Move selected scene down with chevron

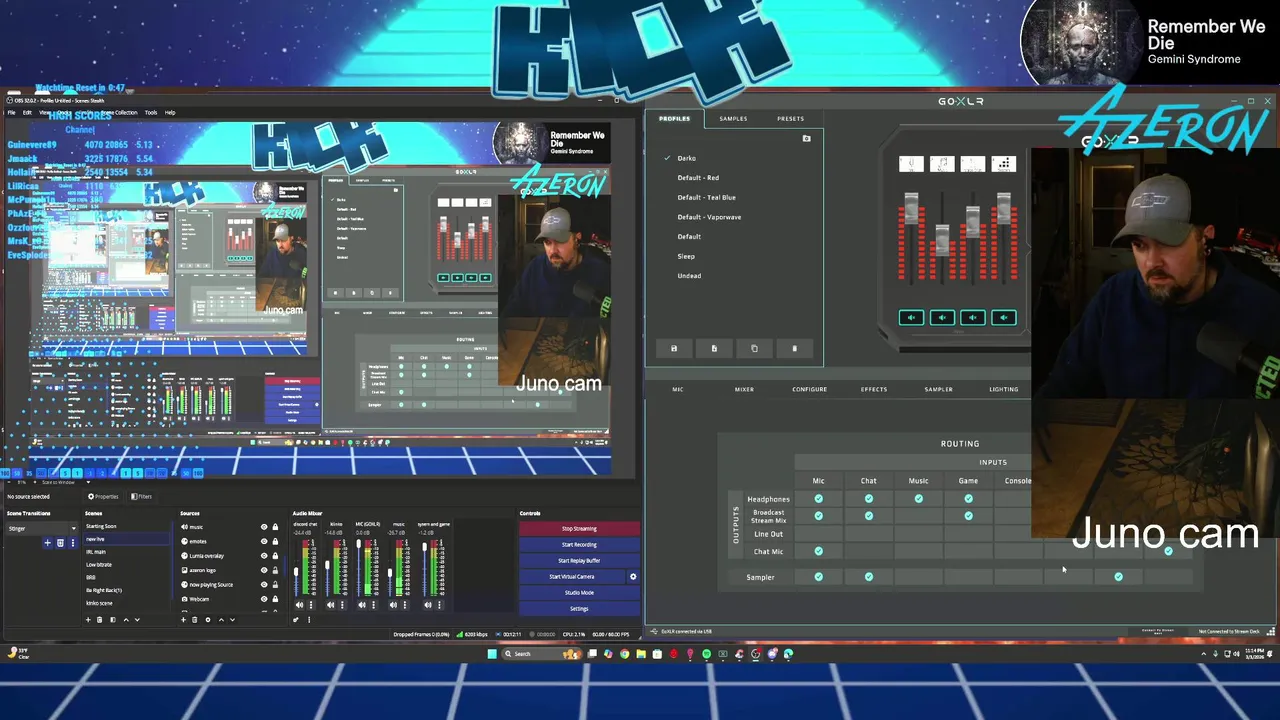click(x=137, y=620)
